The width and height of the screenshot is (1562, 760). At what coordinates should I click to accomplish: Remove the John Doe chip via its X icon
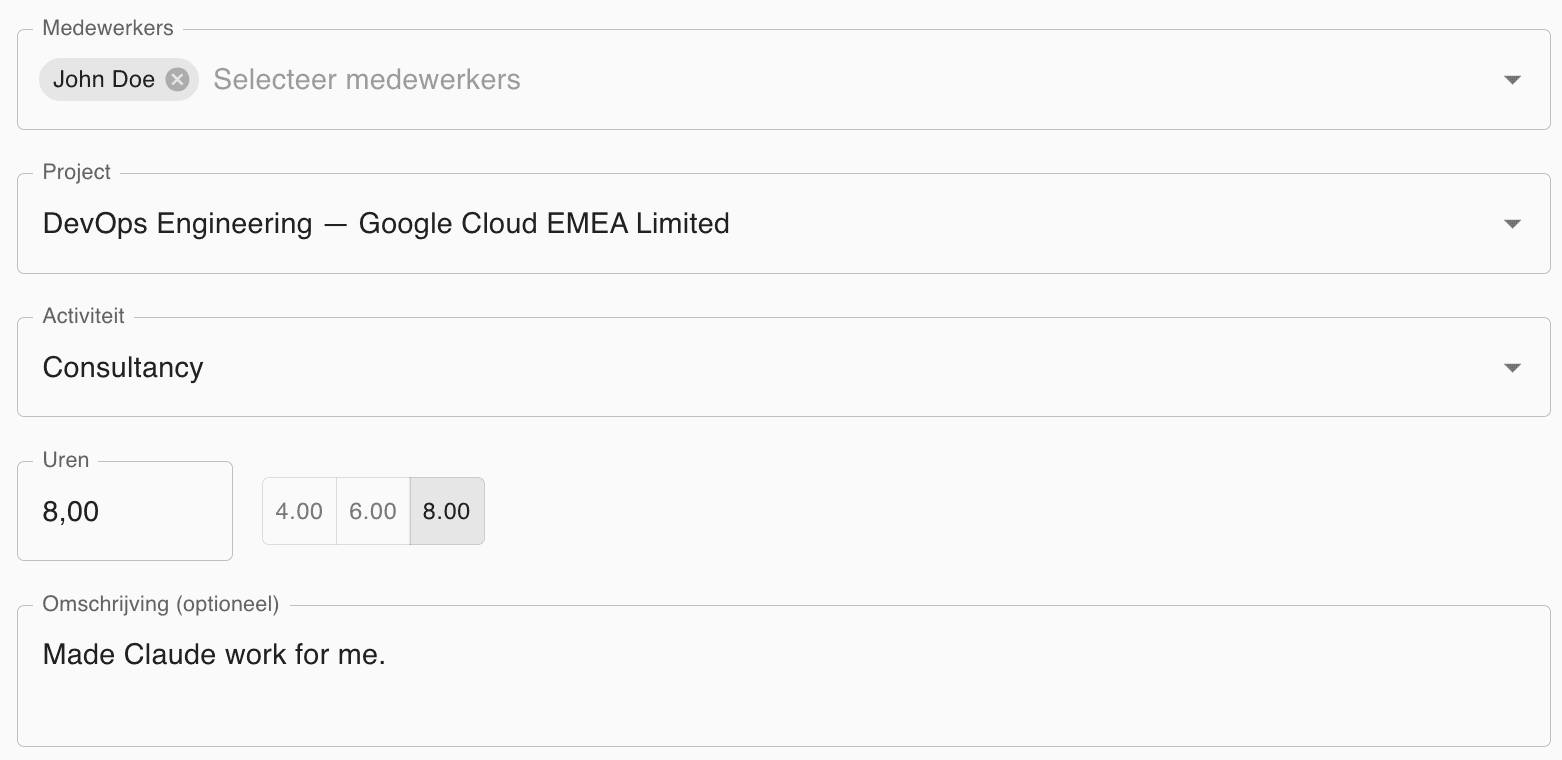point(177,80)
